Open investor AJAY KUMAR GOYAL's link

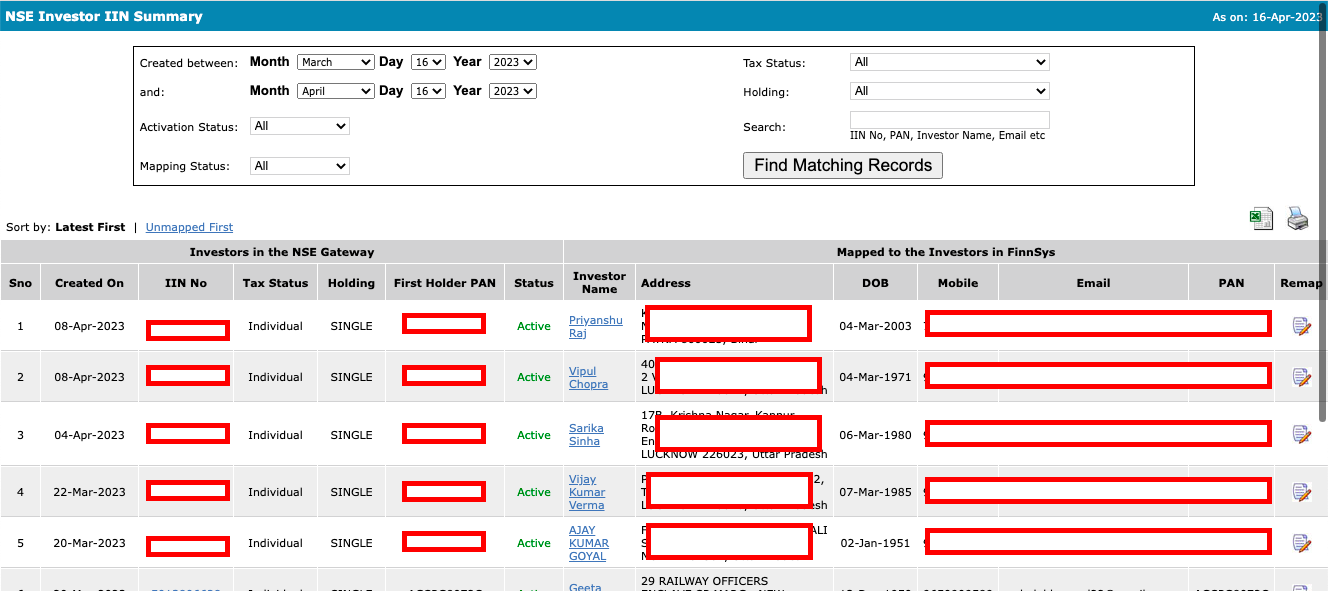tap(589, 543)
